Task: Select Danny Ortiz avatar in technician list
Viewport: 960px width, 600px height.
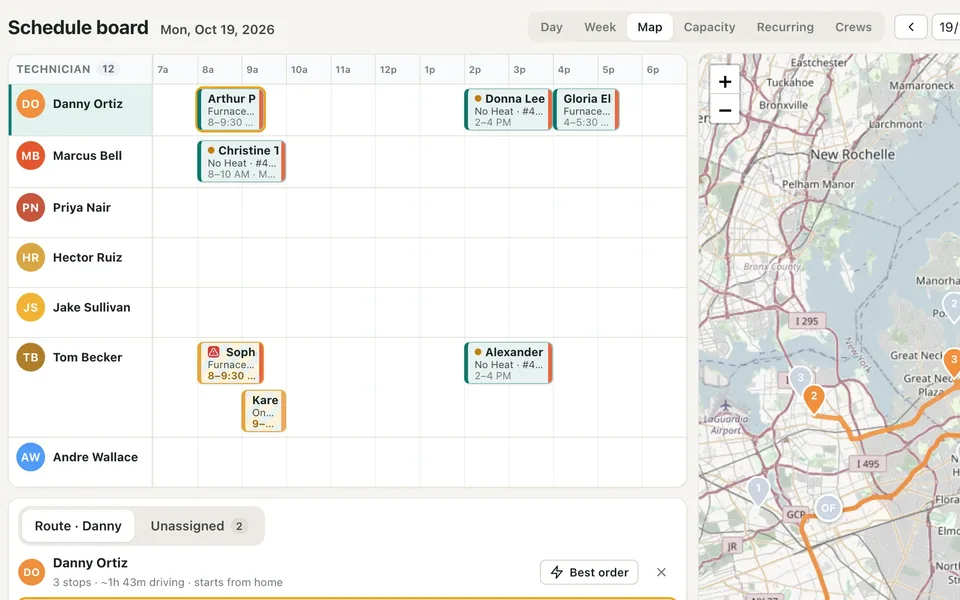Action: click(x=31, y=104)
